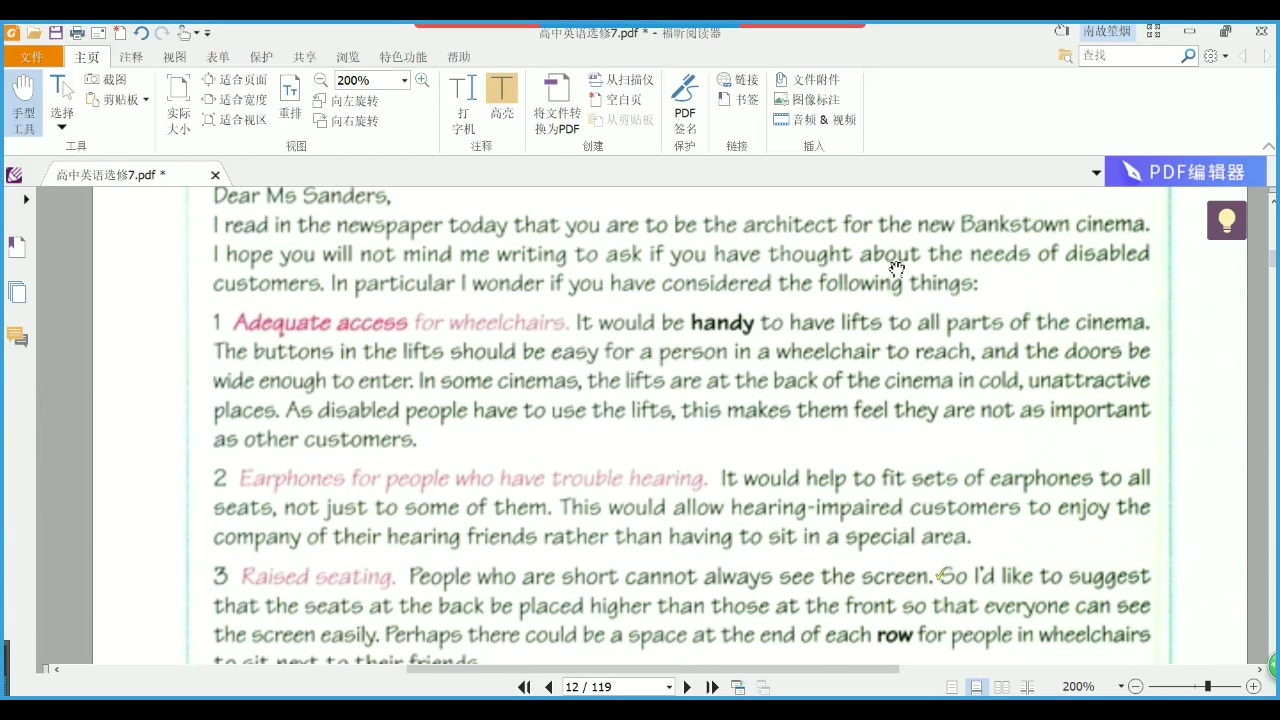Switch to the Browse (浏览) tab
The height and width of the screenshot is (720, 1280).
click(x=348, y=57)
